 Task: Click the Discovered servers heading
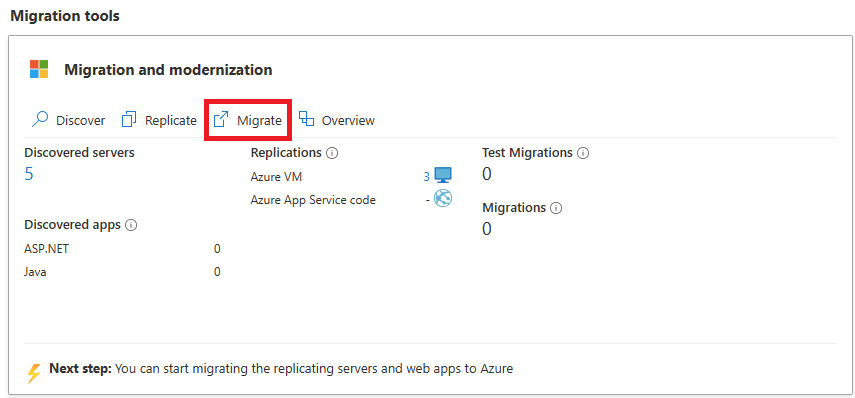[80, 153]
